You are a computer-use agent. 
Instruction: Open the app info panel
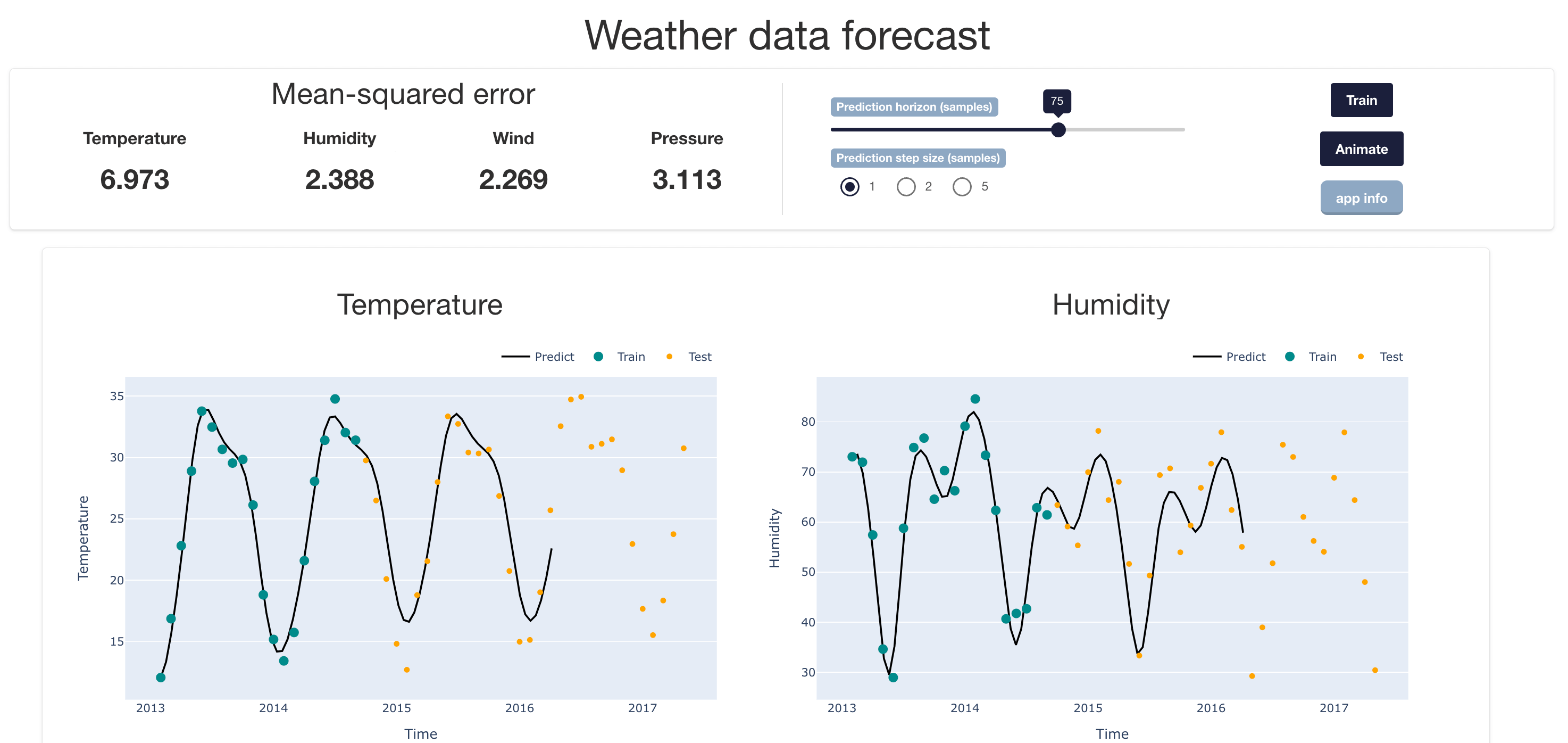pyautogui.click(x=1361, y=198)
